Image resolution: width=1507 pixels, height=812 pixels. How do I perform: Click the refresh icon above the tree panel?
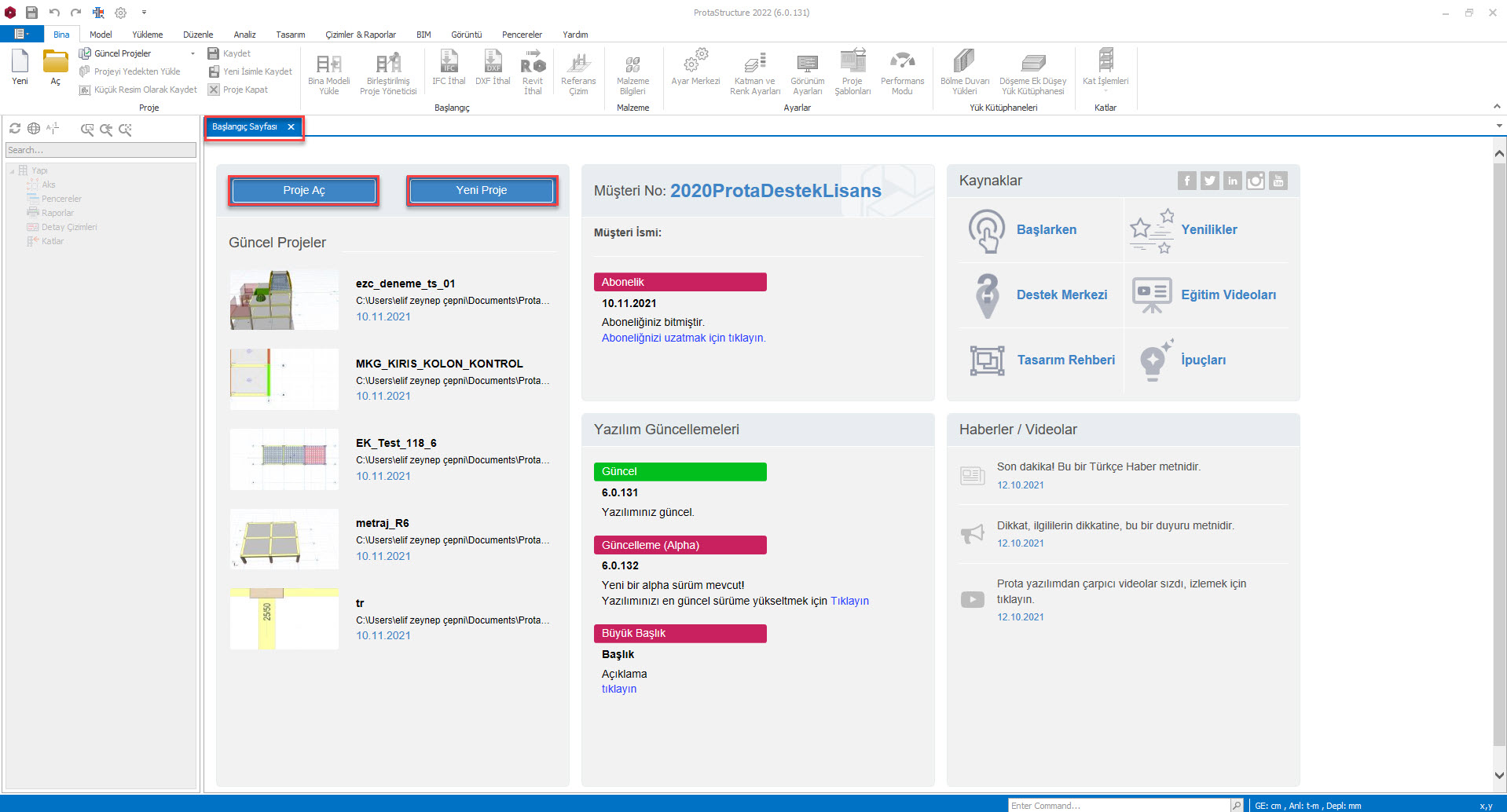15,129
